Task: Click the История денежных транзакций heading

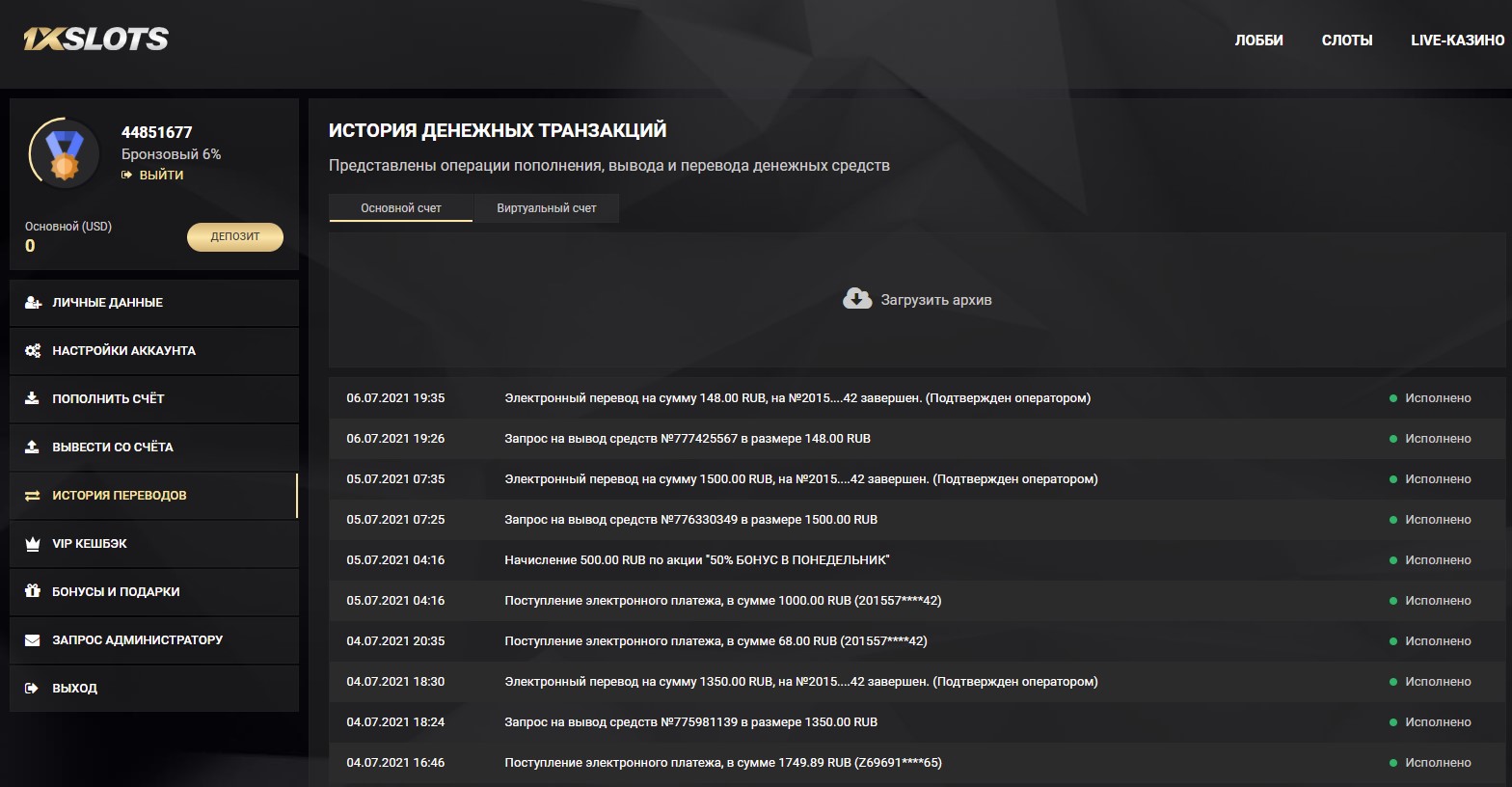Action: pyautogui.click(x=498, y=130)
